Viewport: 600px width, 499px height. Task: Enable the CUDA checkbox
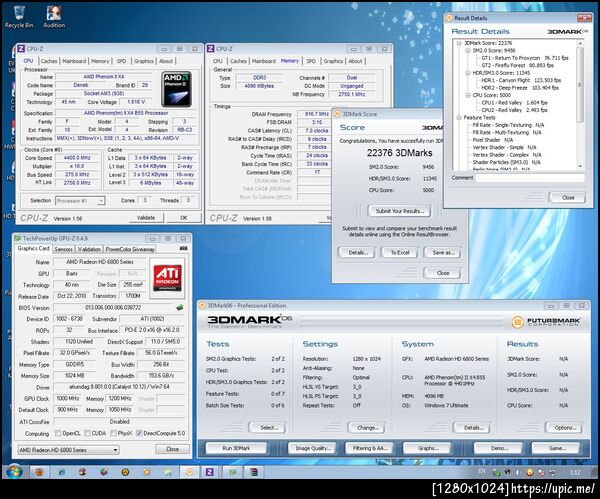[x=87, y=433]
